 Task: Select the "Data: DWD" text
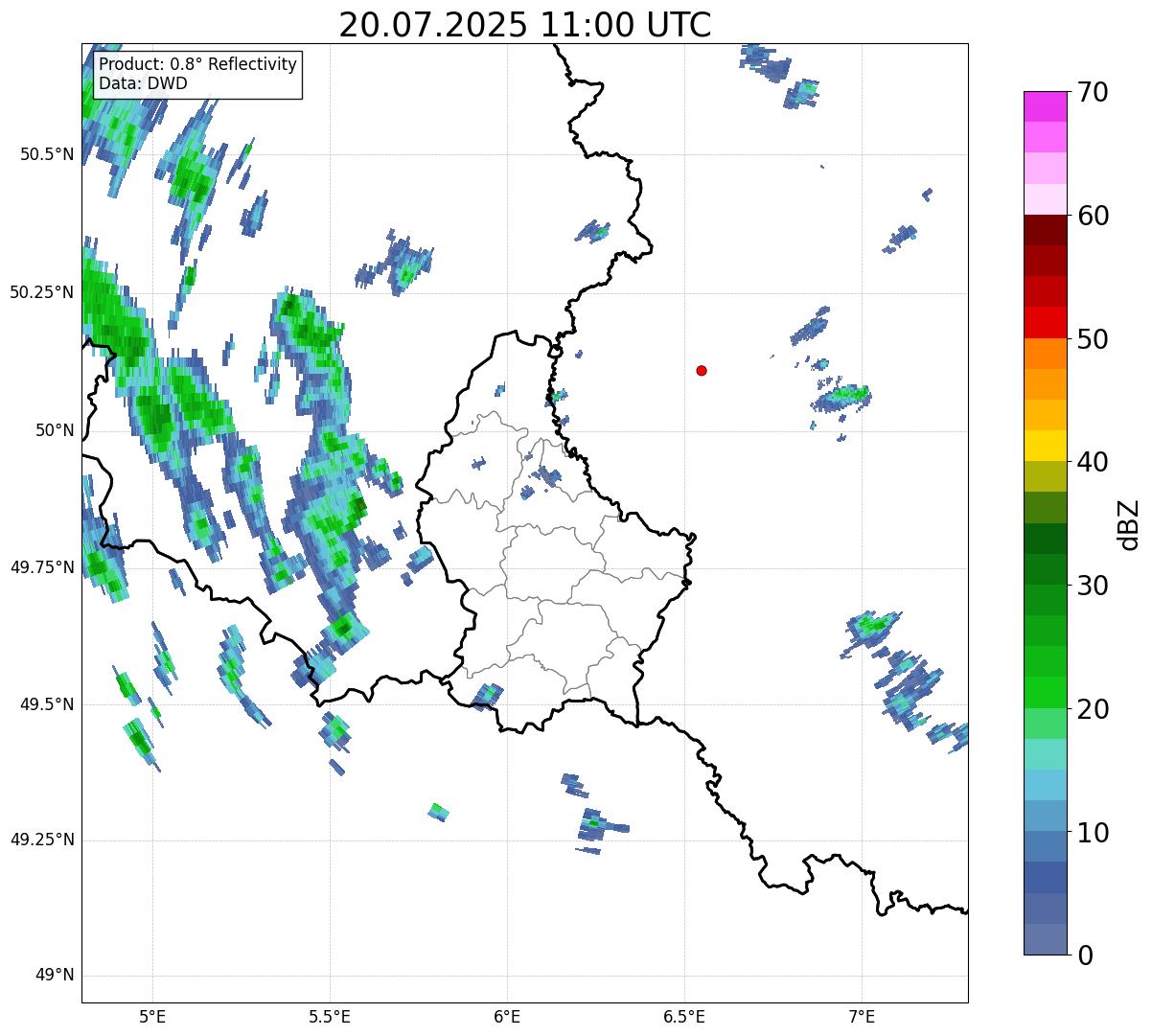(x=143, y=83)
